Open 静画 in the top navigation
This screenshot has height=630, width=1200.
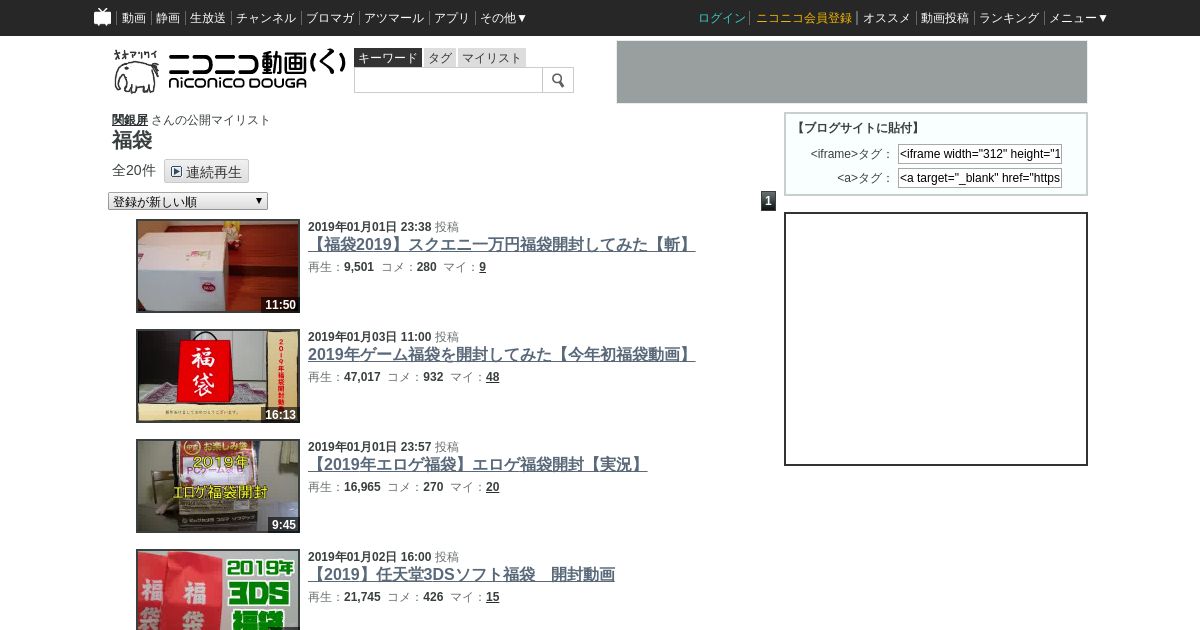click(168, 18)
